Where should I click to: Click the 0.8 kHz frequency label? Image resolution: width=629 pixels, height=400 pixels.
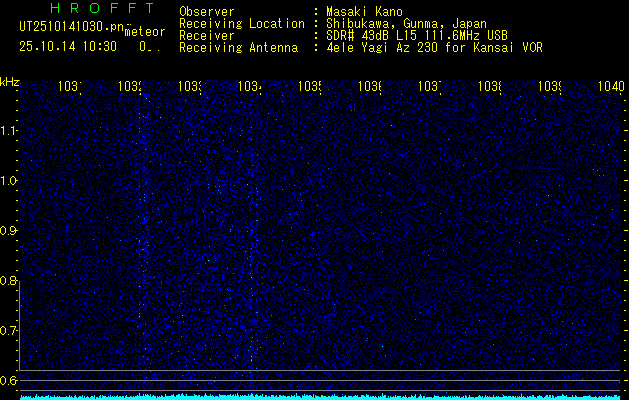point(8,280)
